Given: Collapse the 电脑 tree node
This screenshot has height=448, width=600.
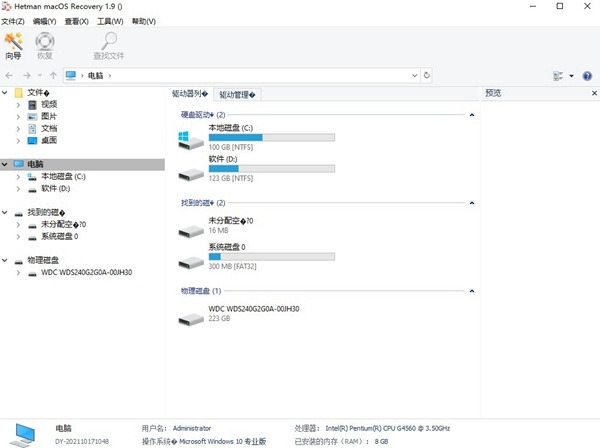Looking at the screenshot, I should pyautogui.click(x=5, y=164).
